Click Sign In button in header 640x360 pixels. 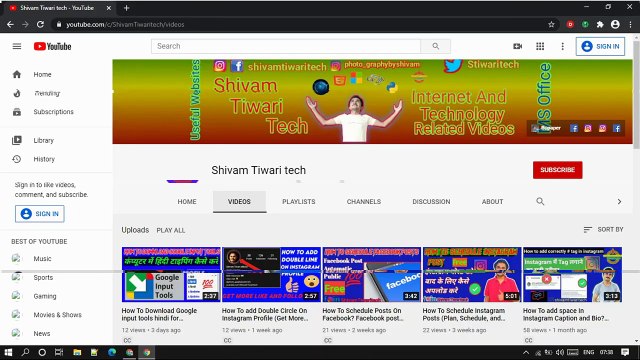(x=600, y=46)
